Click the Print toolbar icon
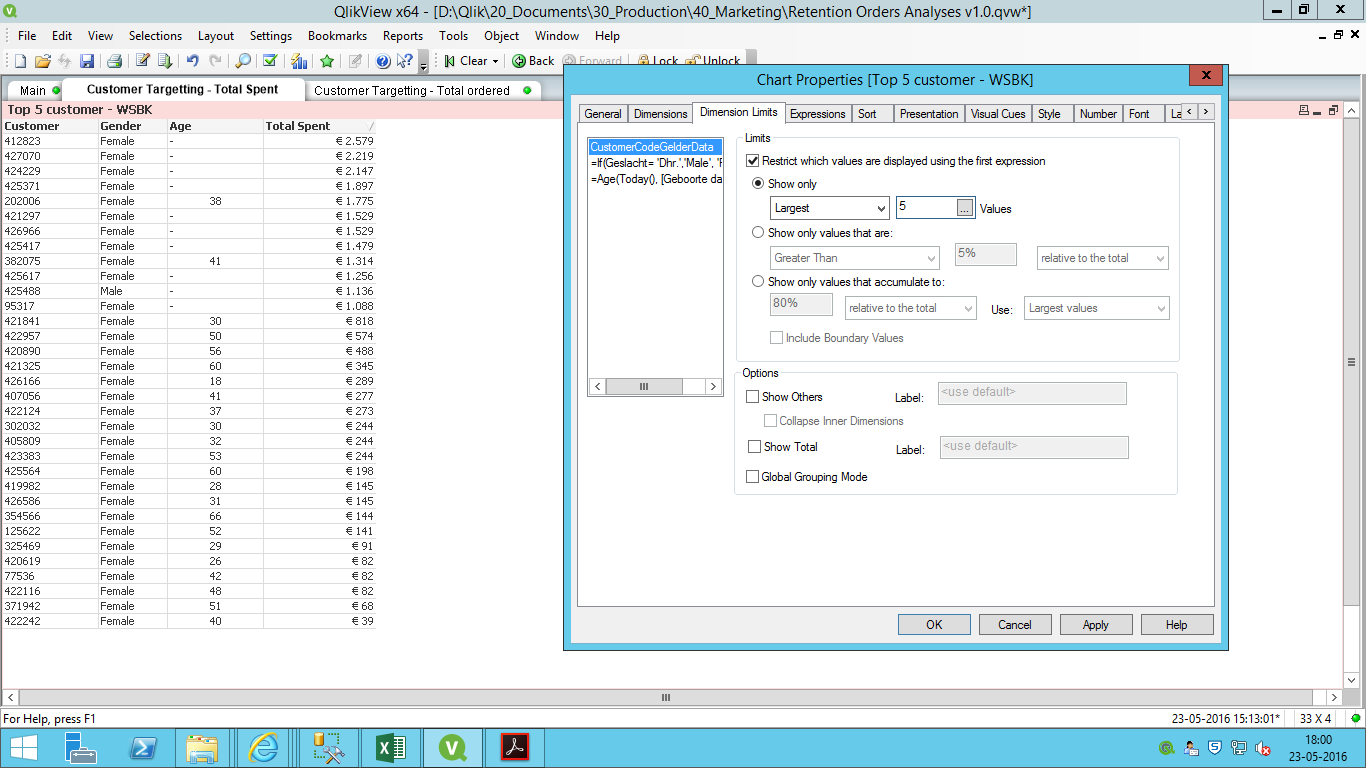The image size is (1366, 768). pyautogui.click(x=114, y=61)
